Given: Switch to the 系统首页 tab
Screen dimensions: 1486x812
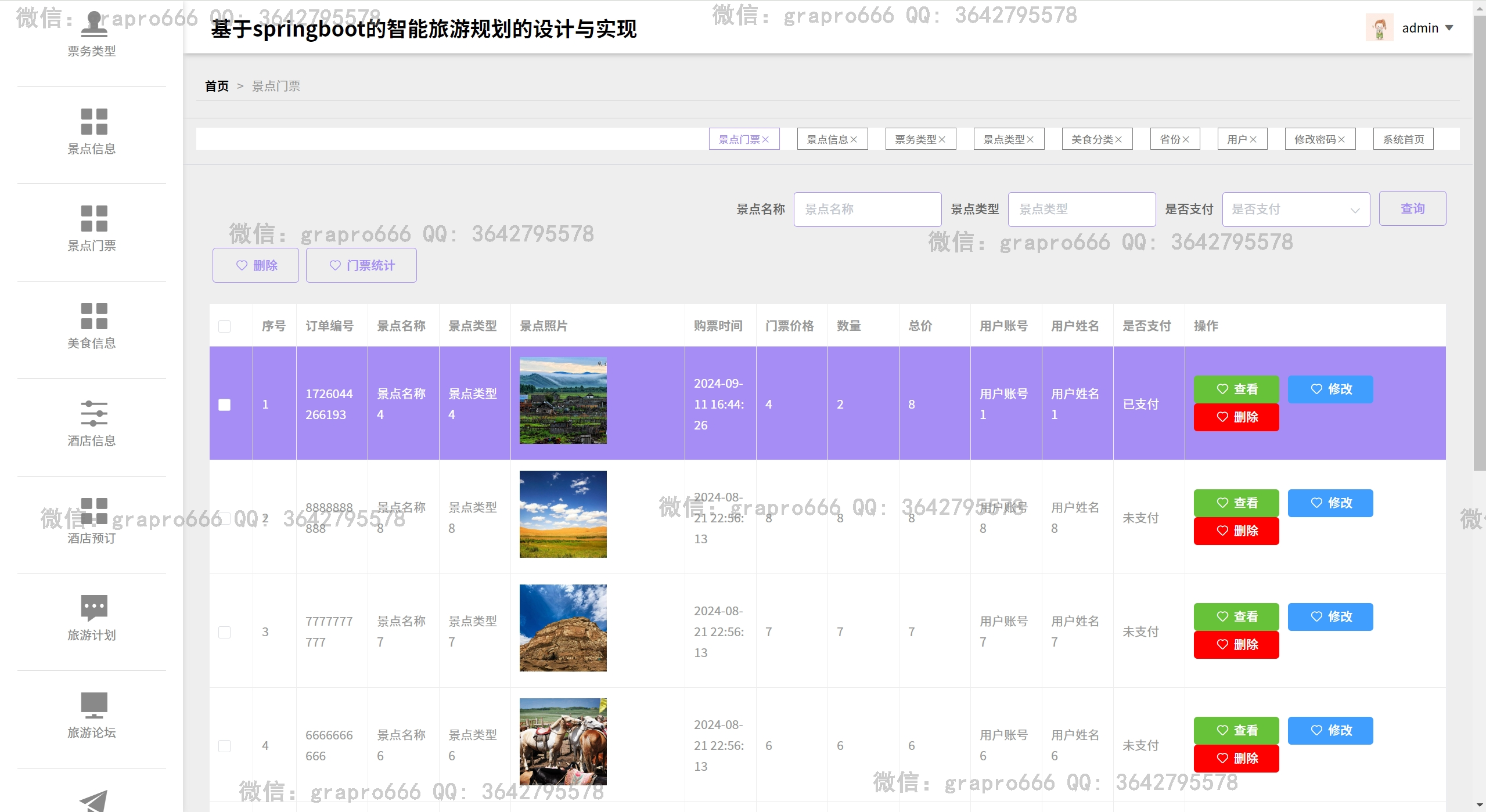Looking at the screenshot, I should pos(1403,140).
